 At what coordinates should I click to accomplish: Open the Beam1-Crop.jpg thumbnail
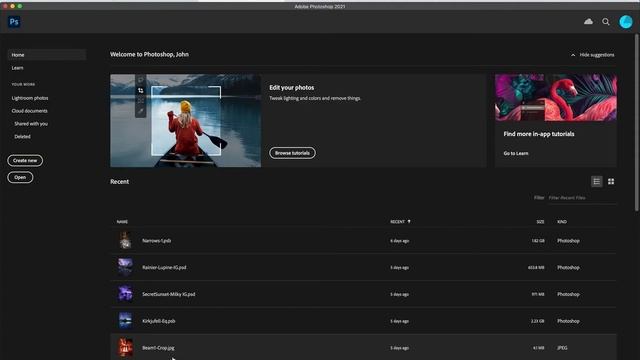point(125,348)
